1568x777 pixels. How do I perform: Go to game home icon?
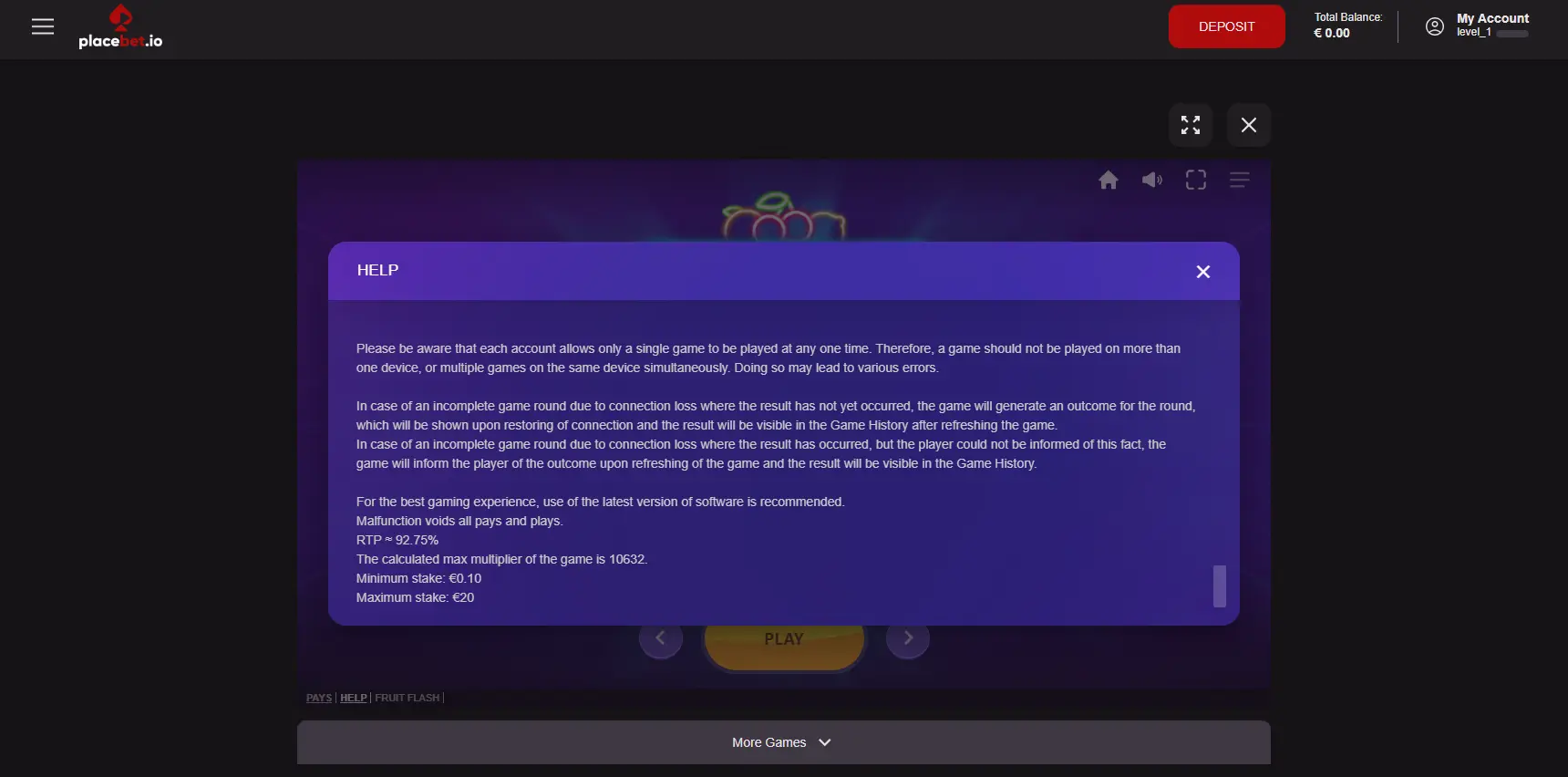point(1109,180)
